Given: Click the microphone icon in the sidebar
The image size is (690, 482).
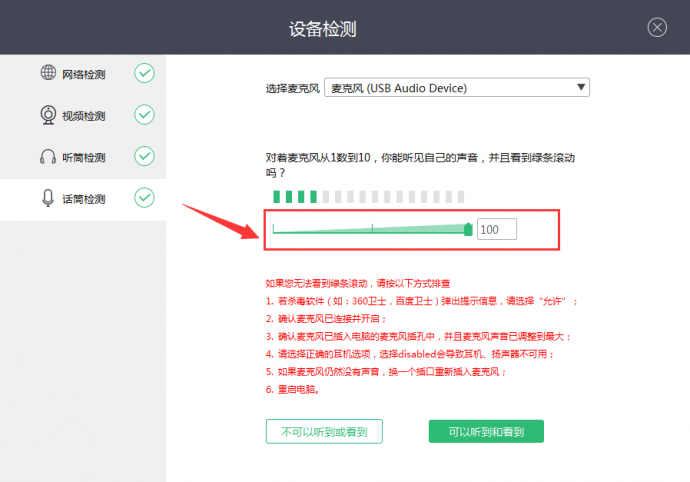Looking at the screenshot, I should [48, 197].
